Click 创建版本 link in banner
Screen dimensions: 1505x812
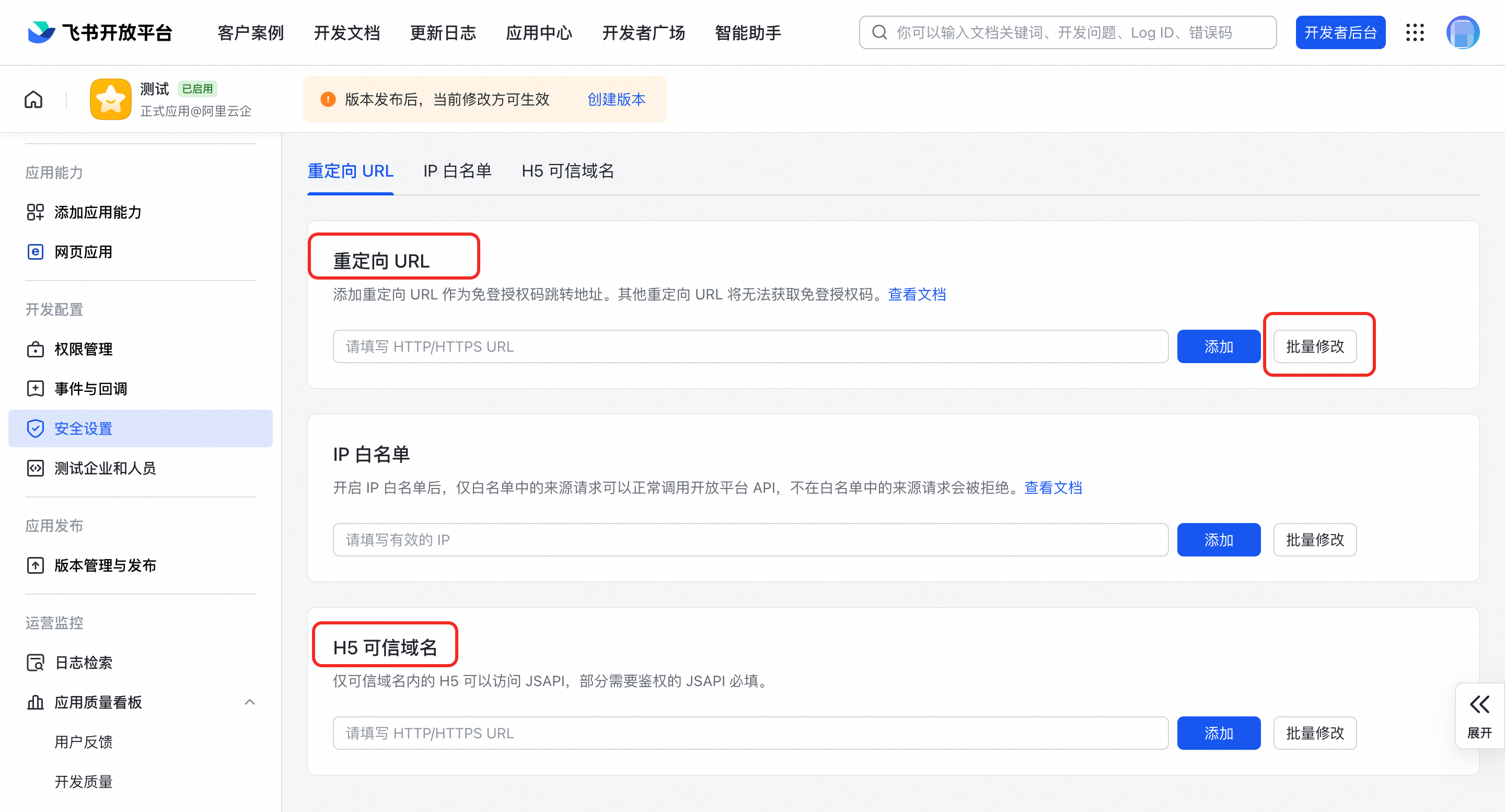coord(616,99)
